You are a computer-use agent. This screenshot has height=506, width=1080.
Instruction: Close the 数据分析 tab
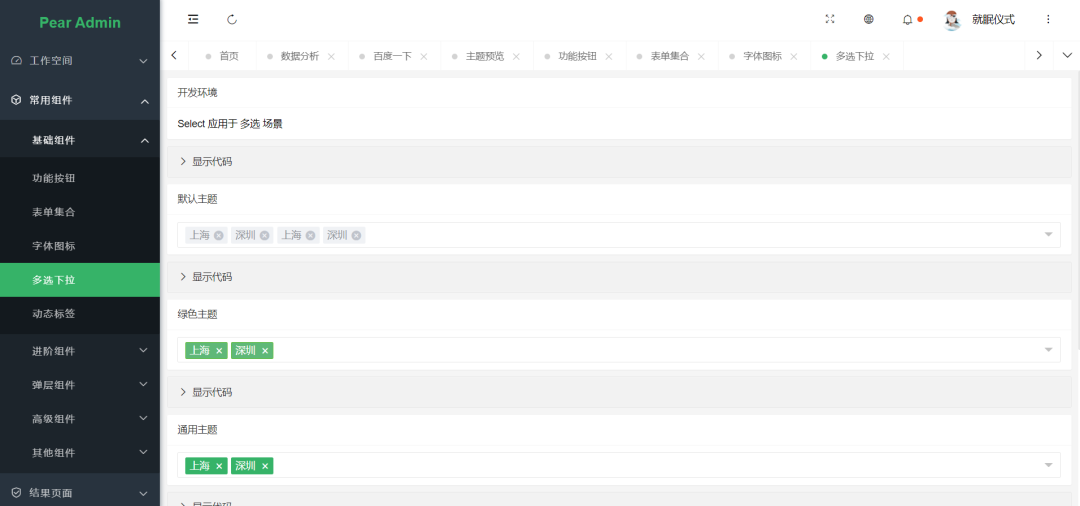pos(331,56)
